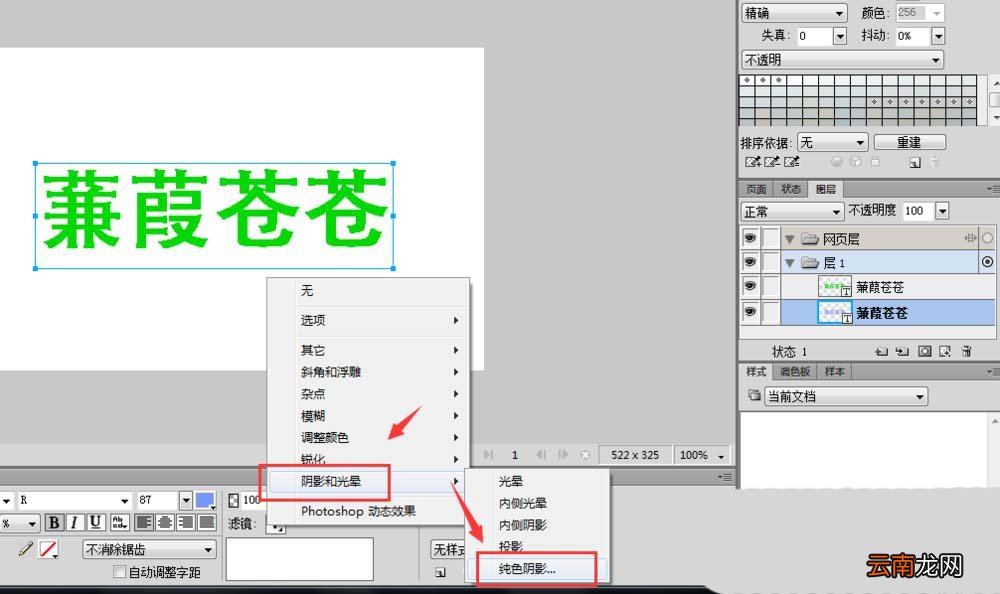Toggle lock box for 层 1 layer
The height and width of the screenshot is (594, 1000).
771,262
